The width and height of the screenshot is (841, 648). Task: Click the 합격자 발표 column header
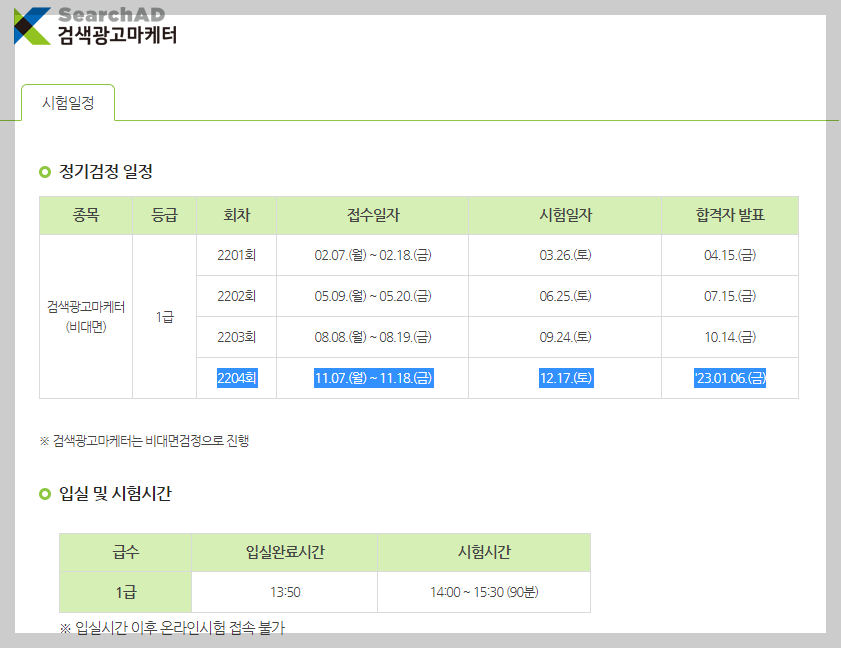pos(730,215)
